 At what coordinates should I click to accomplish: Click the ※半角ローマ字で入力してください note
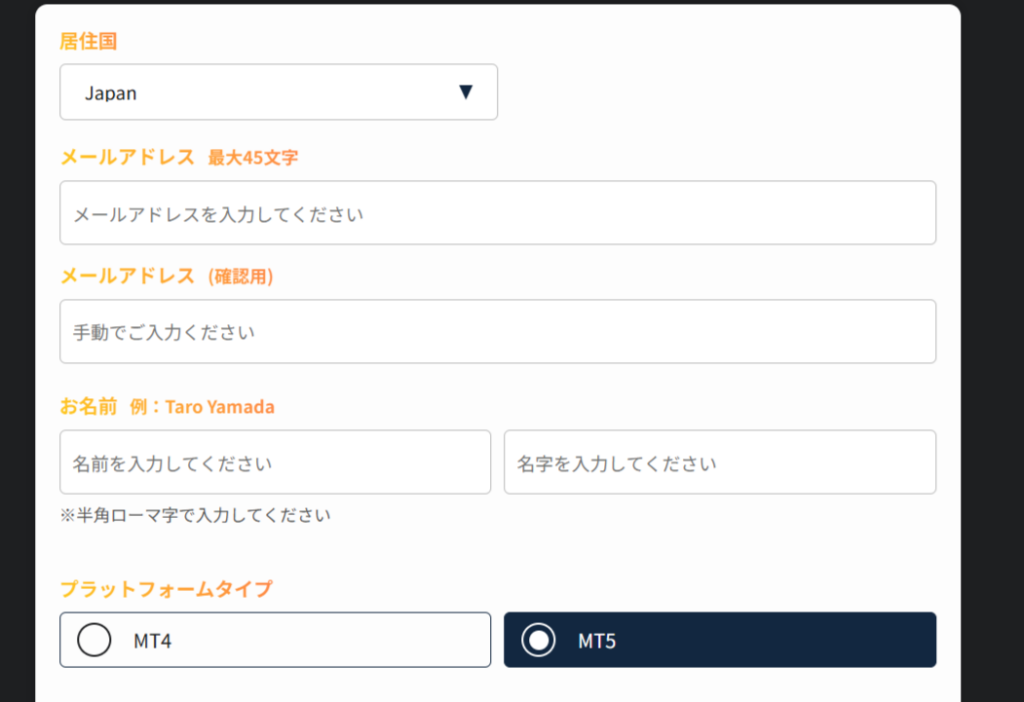tap(195, 515)
